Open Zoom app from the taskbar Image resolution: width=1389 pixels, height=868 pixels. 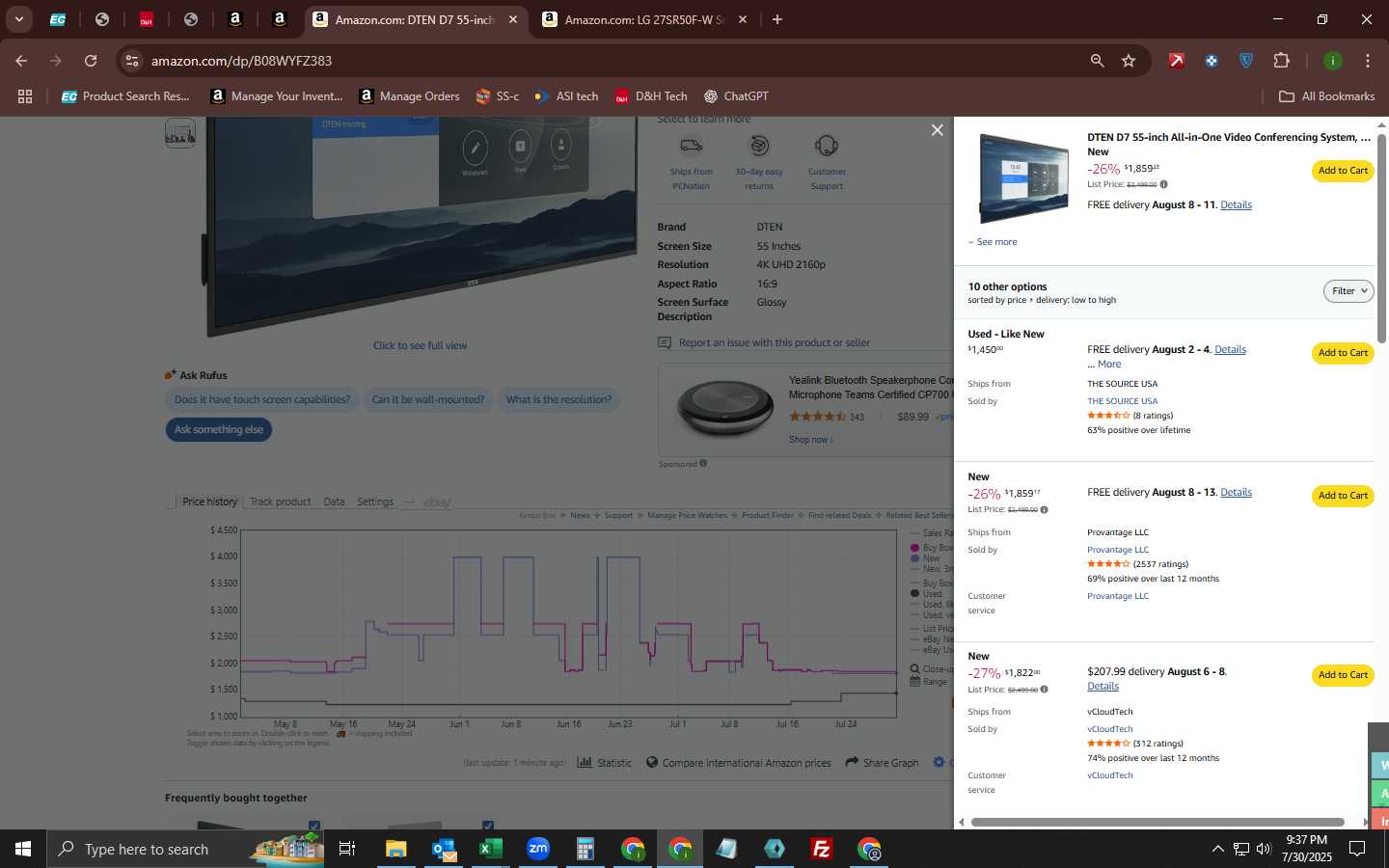click(x=538, y=849)
